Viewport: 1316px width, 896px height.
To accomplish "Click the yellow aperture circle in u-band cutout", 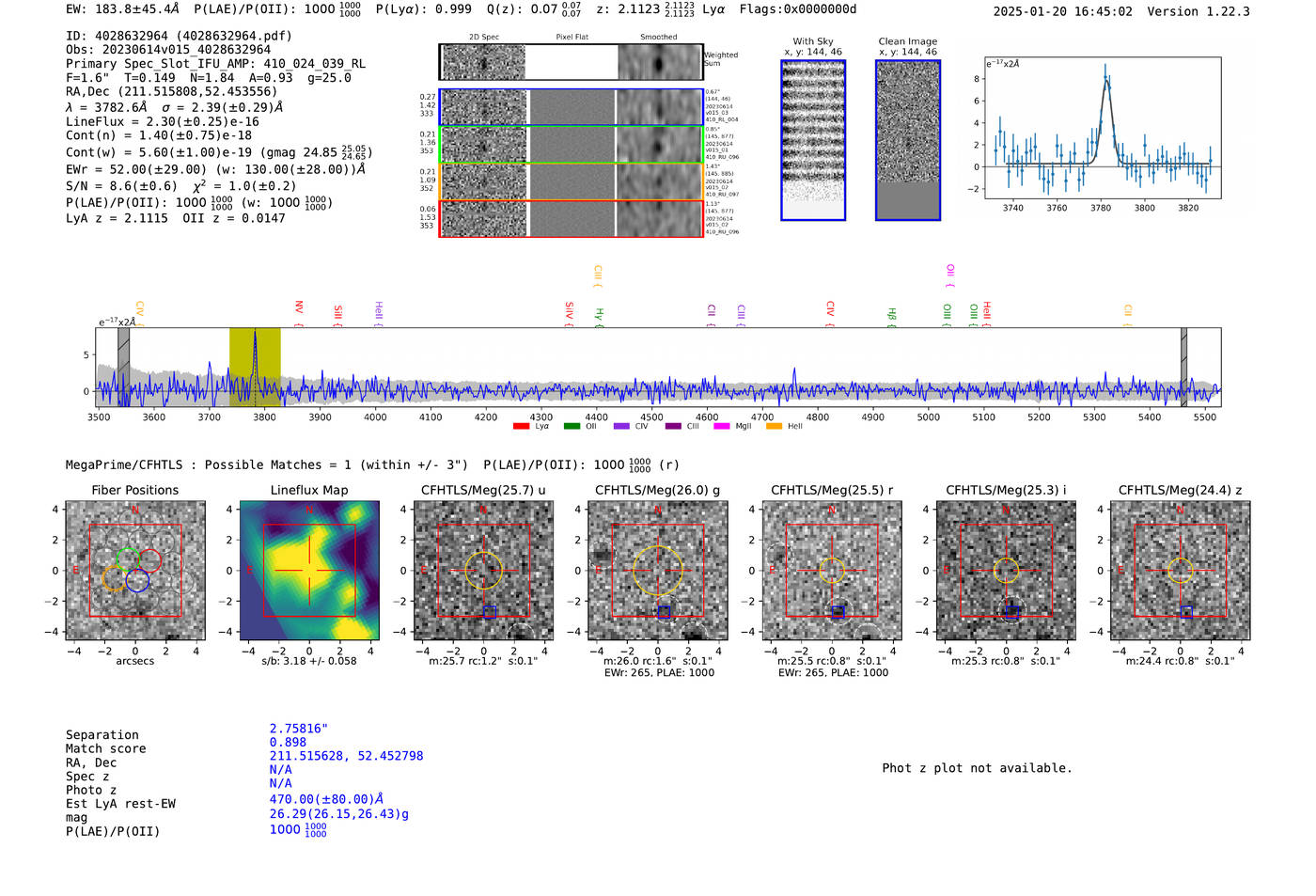I will 483,570.
